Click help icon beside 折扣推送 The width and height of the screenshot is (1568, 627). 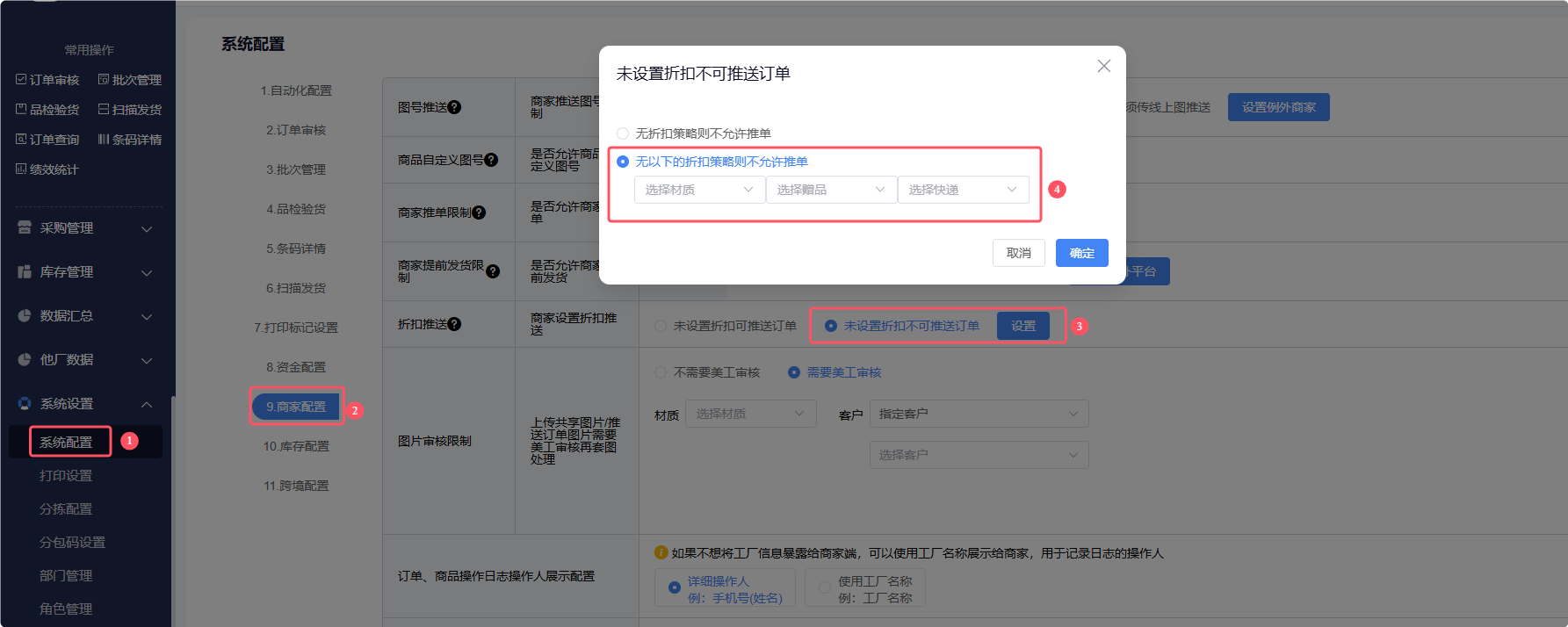click(454, 324)
